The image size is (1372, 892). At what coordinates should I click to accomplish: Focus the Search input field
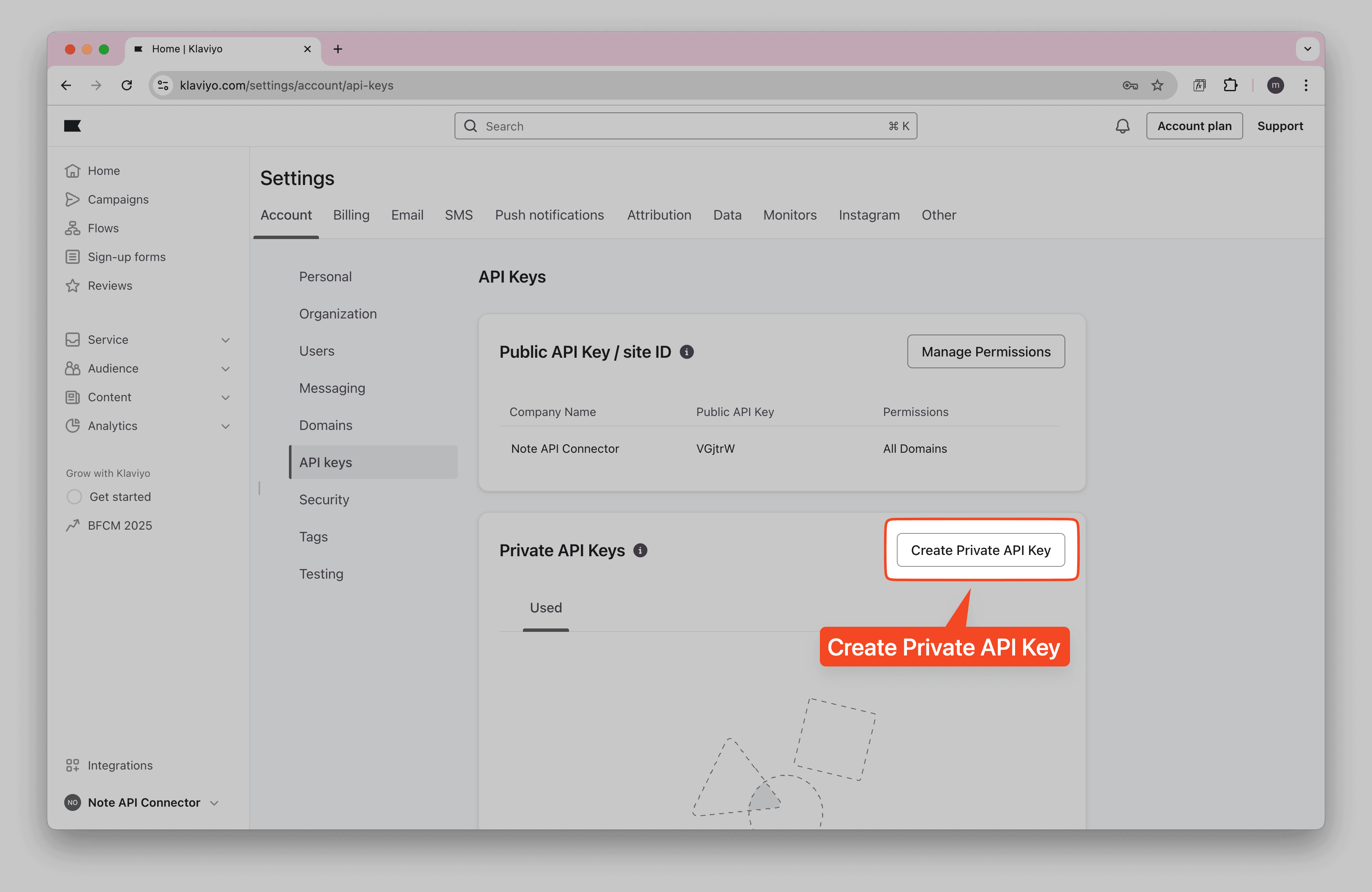[x=686, y=125]
